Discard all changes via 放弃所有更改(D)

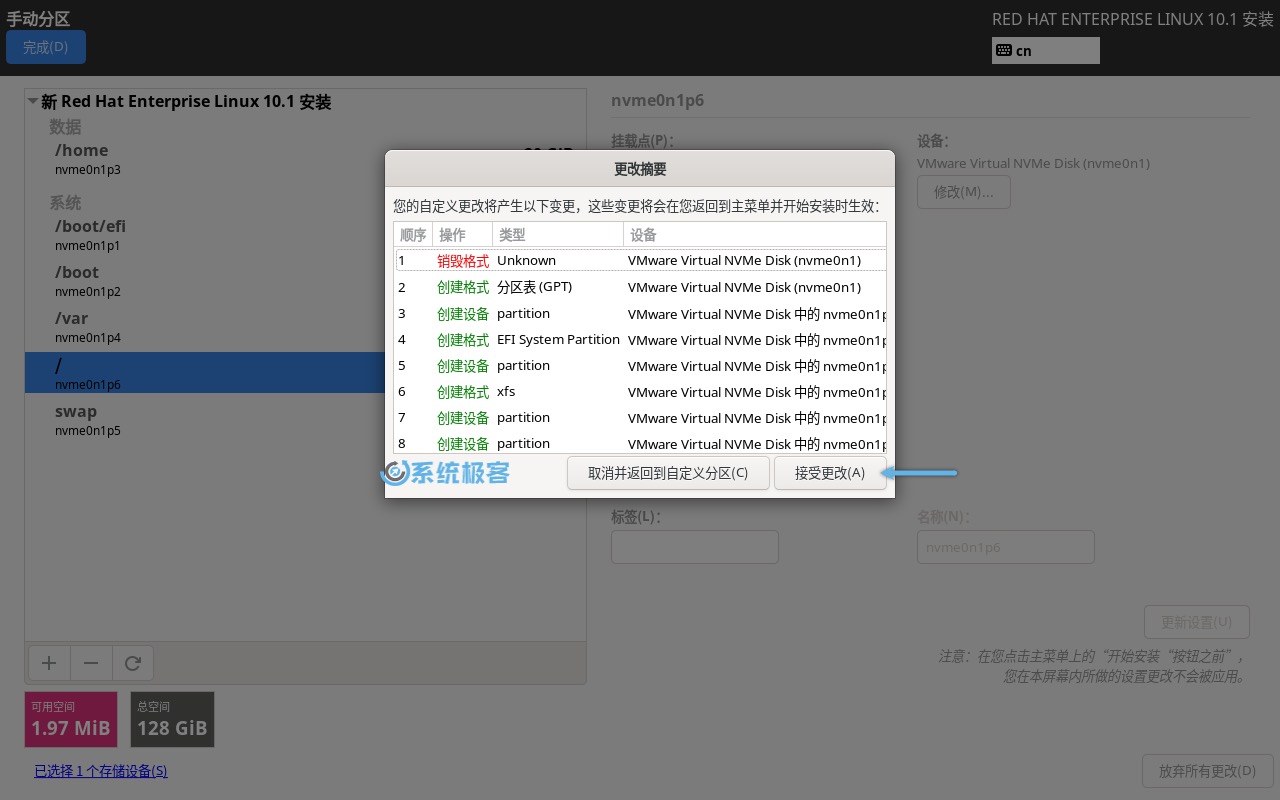click(x=1208, y=771)
